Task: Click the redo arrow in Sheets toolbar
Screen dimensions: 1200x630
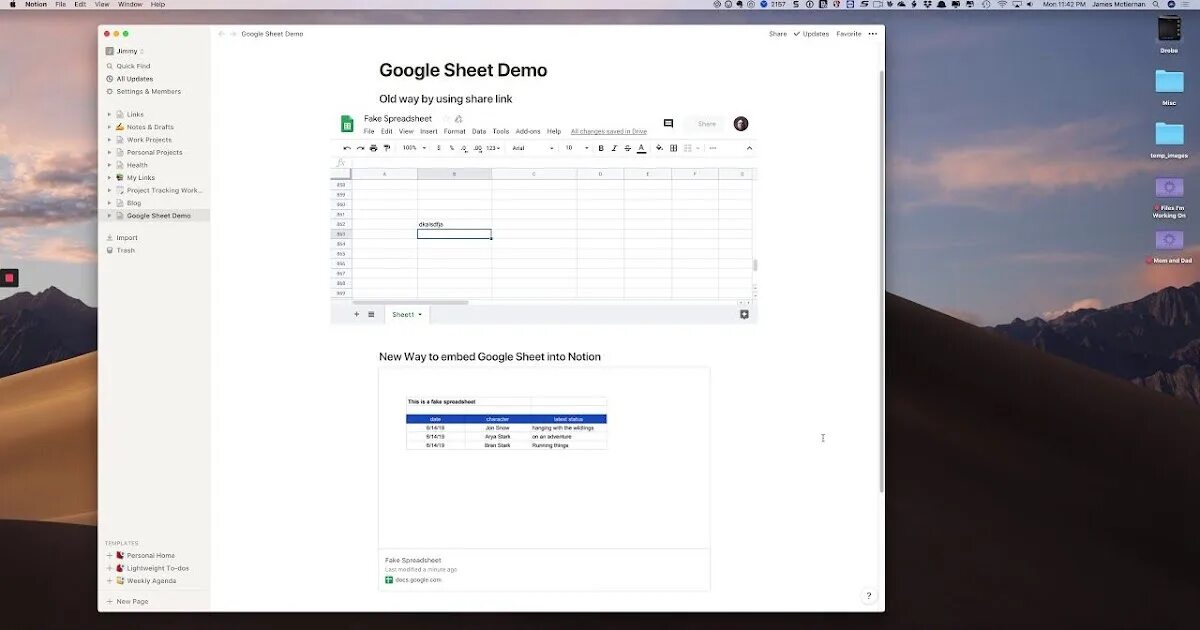Action: click(x=360, y=148)
